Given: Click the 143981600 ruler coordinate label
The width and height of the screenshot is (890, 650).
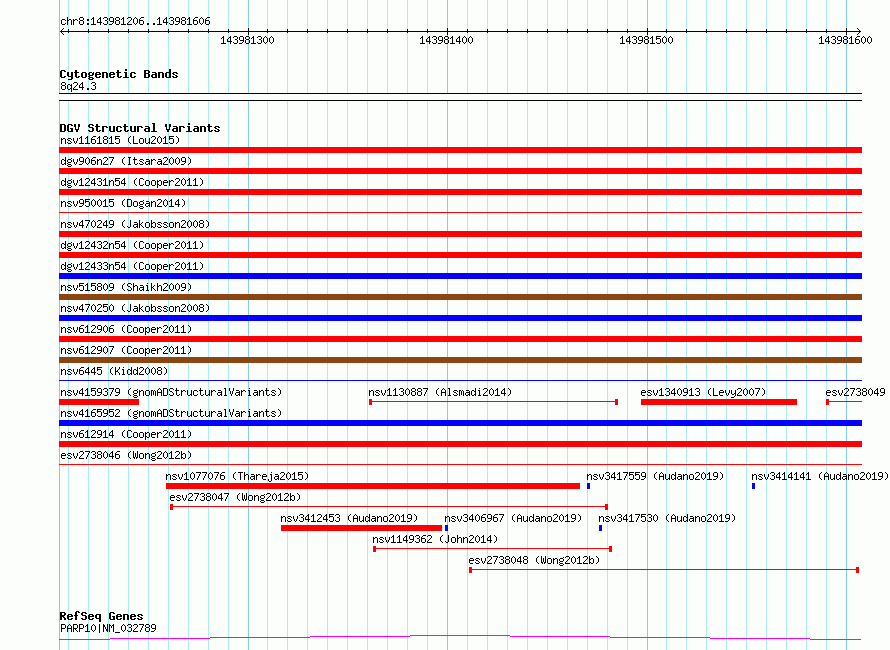Looking at the screenshot, I should [x=845, y=40].
